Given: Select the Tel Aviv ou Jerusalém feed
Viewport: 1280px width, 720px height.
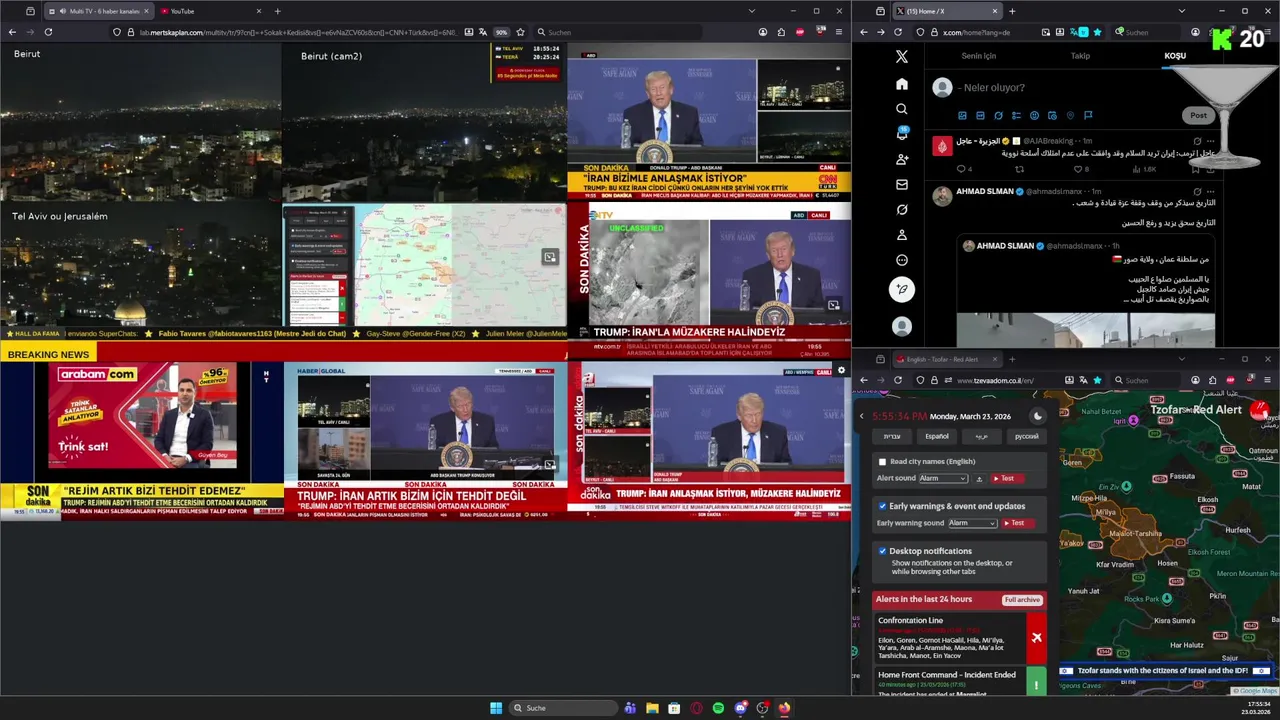Looking at the screenshot, I should click(141, 265).
